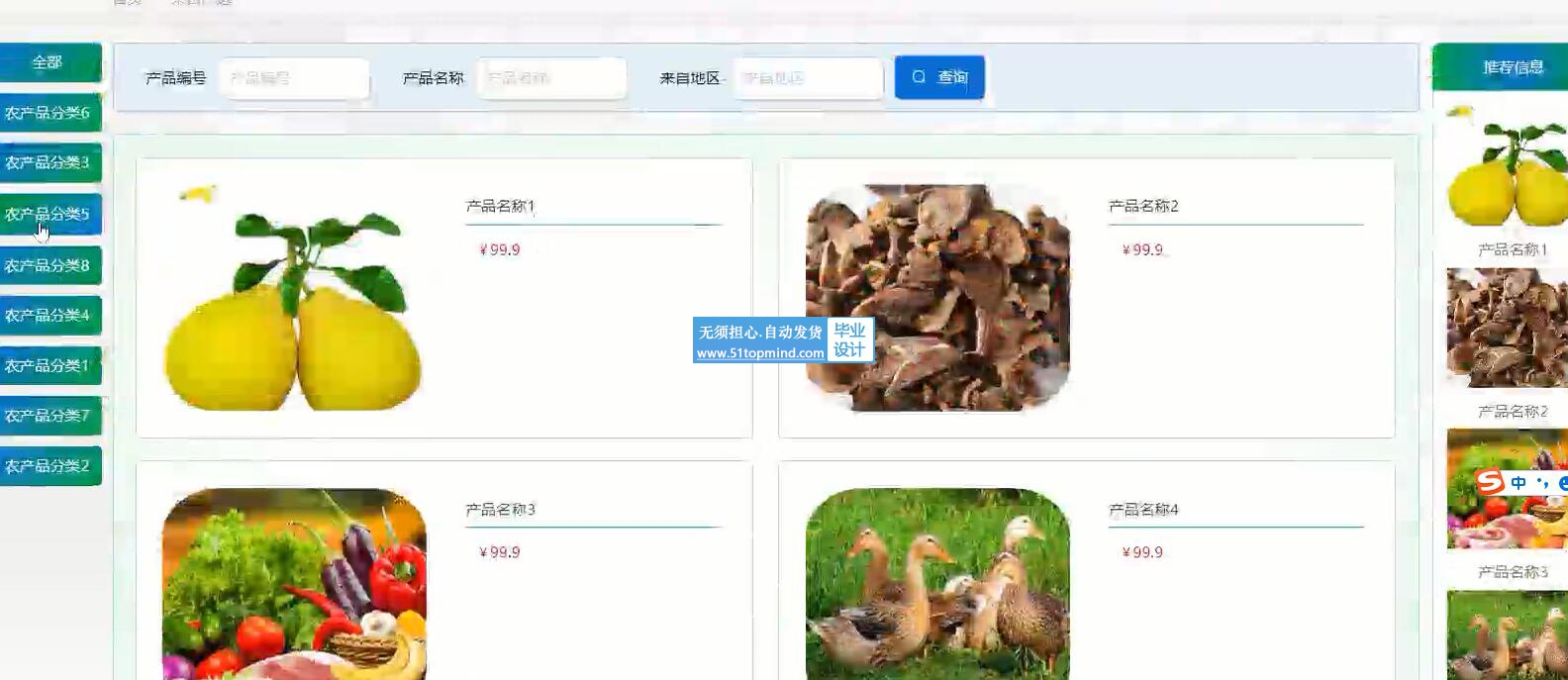Open the ducks image of 产品名称4
1568x680 pixels.
[937, 584]
